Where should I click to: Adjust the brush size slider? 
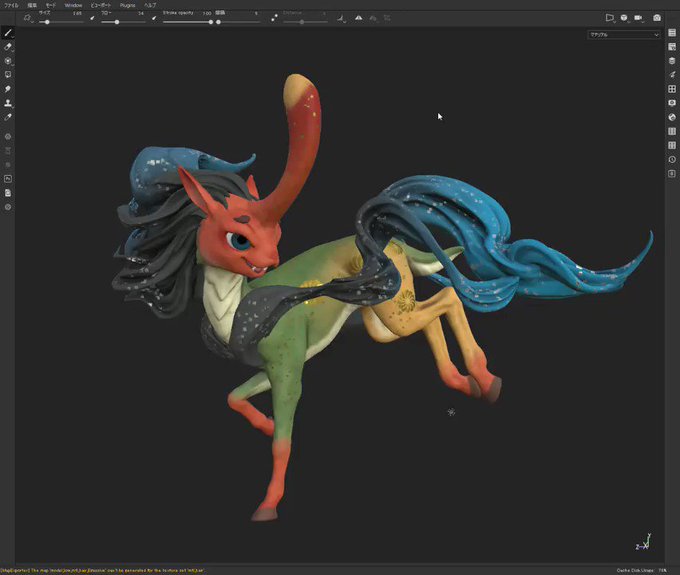[x=61, y=22]
